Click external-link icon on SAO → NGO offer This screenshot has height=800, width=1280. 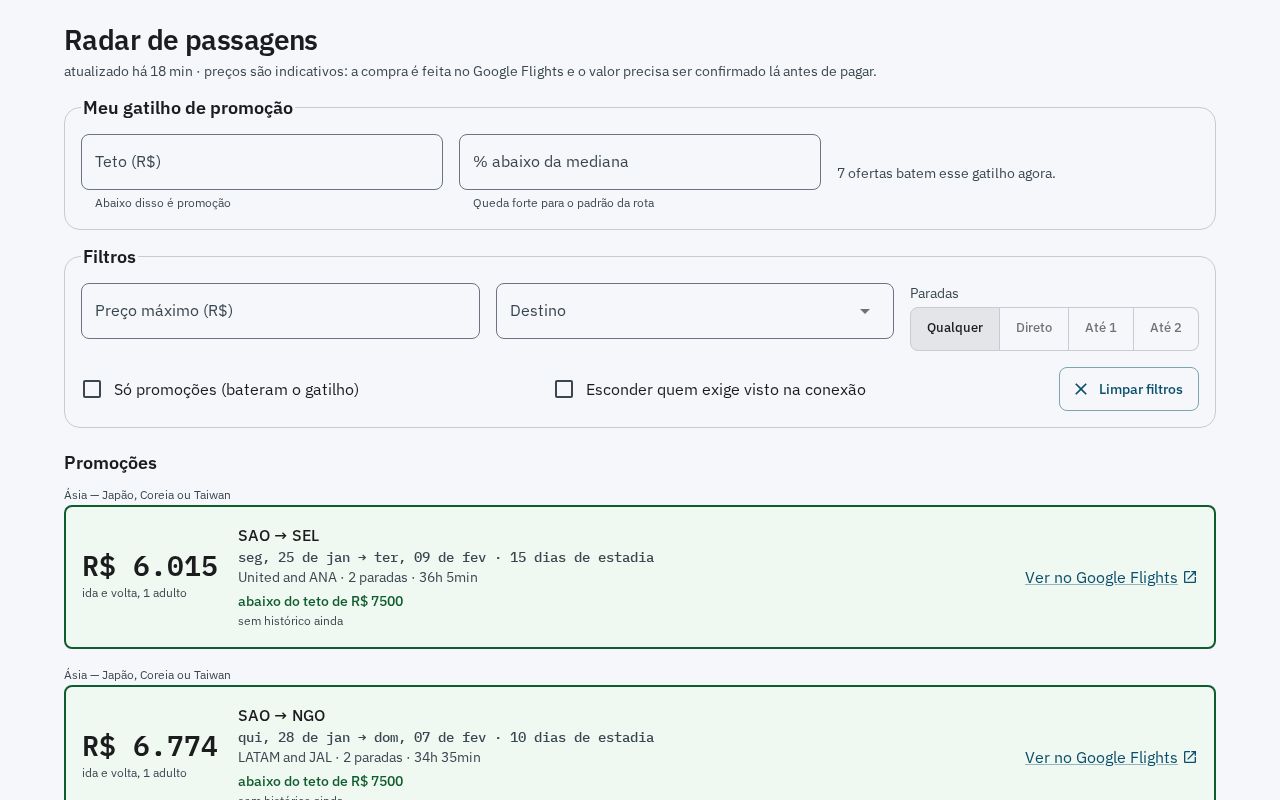point(1190,757)
